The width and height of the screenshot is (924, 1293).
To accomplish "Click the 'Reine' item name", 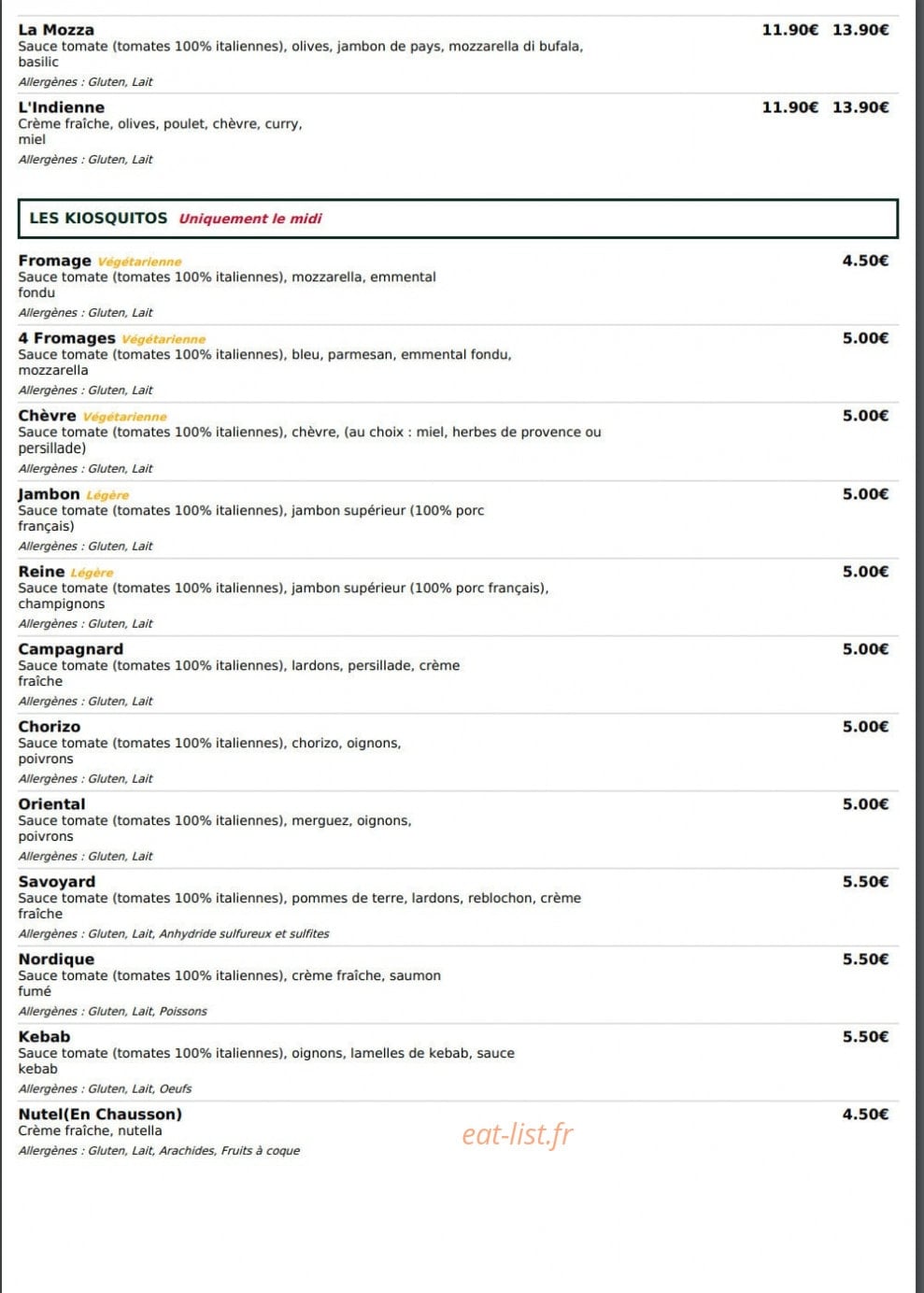I will (42, 572).
